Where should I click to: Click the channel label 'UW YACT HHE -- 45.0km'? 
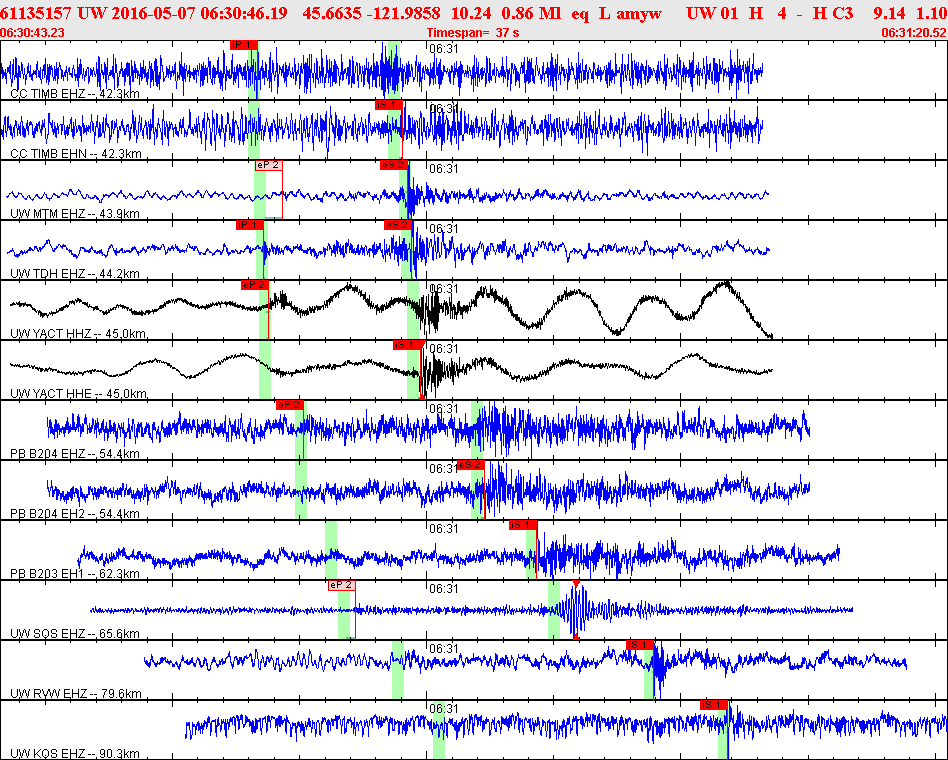pos(79,394)
